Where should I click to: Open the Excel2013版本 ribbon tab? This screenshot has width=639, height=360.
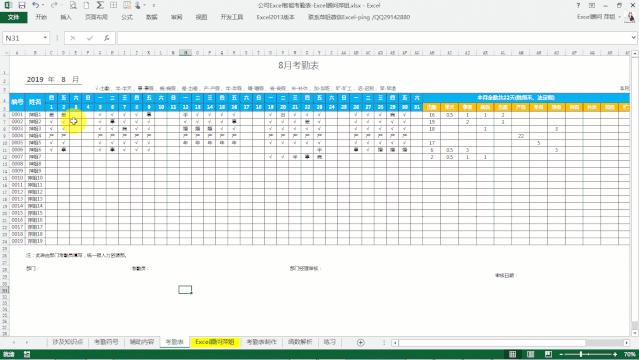coord(275,17)
